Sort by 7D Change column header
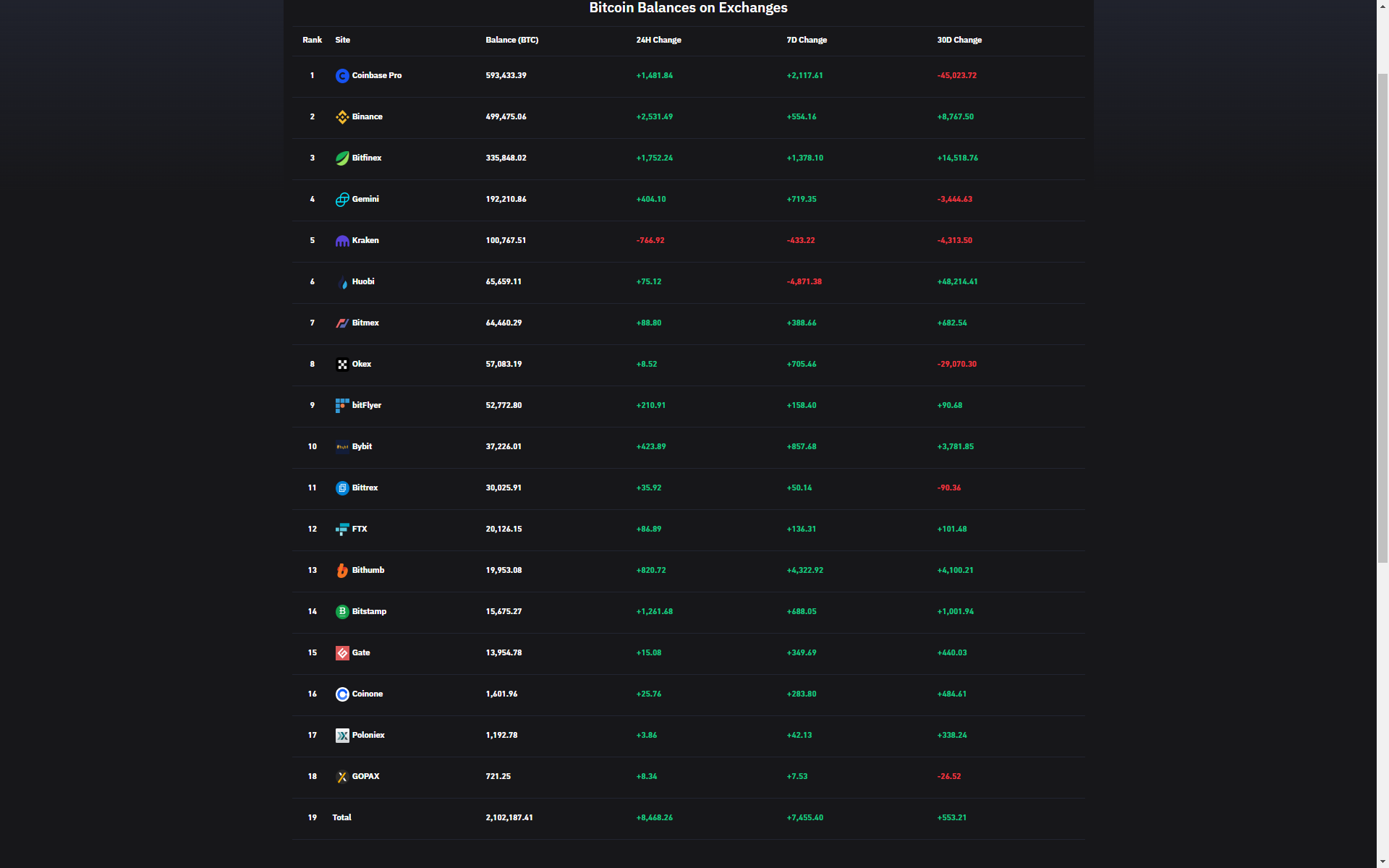The width and height of the screenshot is (1389, 868). 807,40
